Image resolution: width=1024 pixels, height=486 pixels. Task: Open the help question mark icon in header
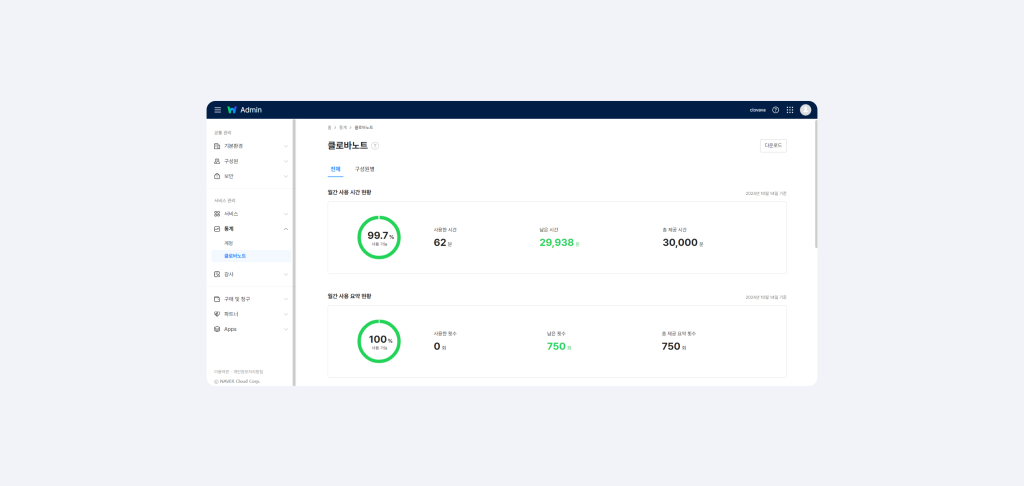[775, 110]
